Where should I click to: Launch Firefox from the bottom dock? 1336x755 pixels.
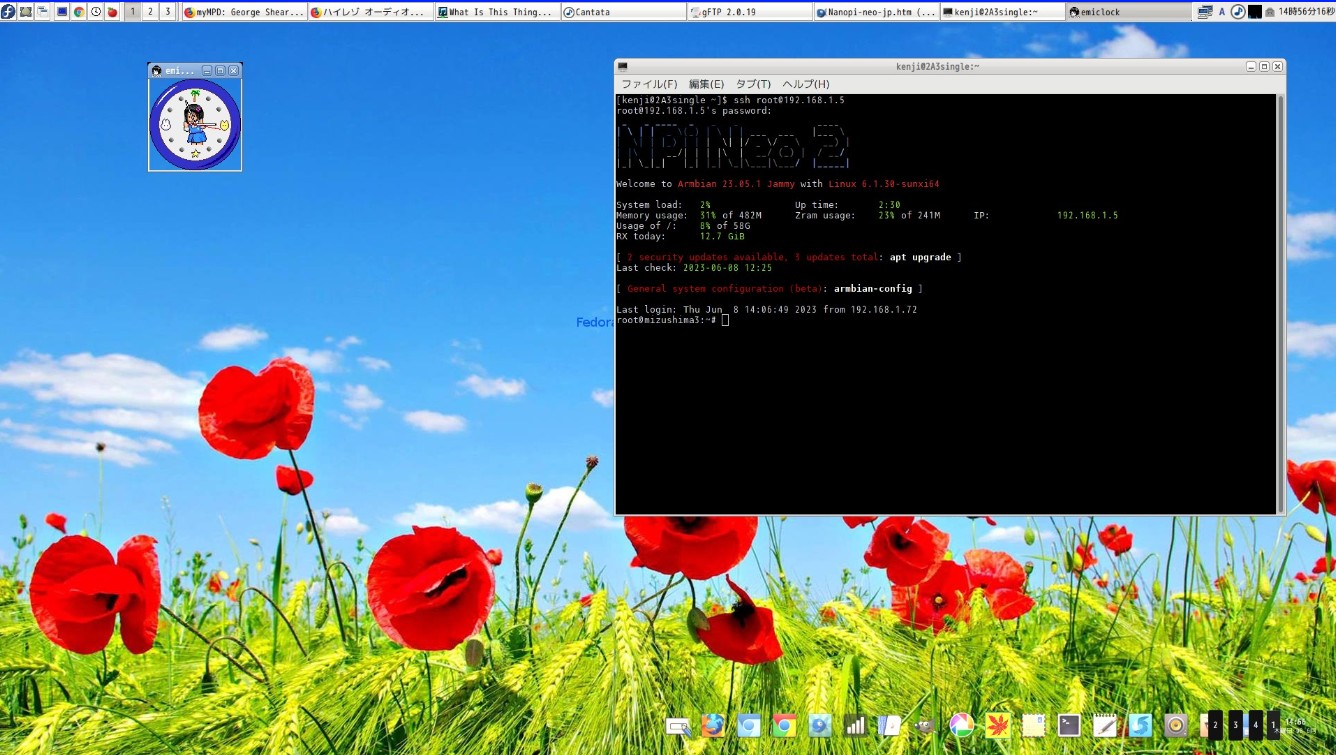pyautogui.click(x=713, y=725)
